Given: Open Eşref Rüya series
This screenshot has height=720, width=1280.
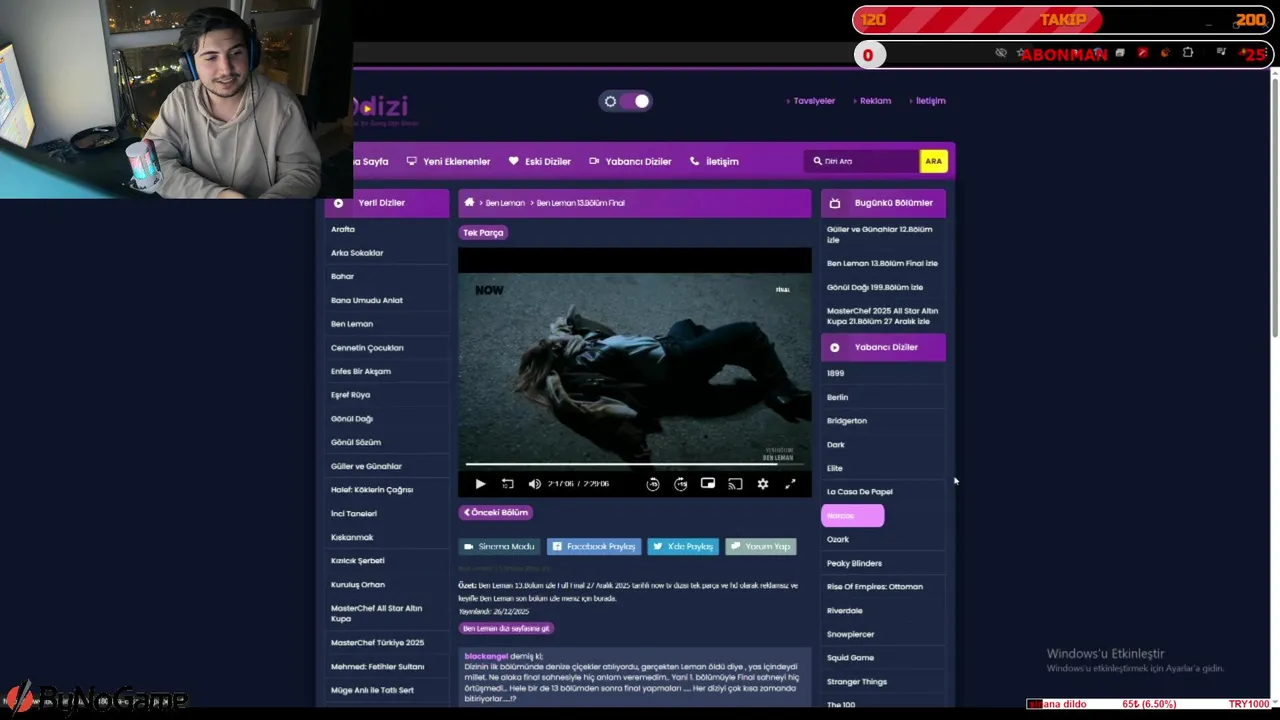Looking at the screenshot, I should 350,395.
